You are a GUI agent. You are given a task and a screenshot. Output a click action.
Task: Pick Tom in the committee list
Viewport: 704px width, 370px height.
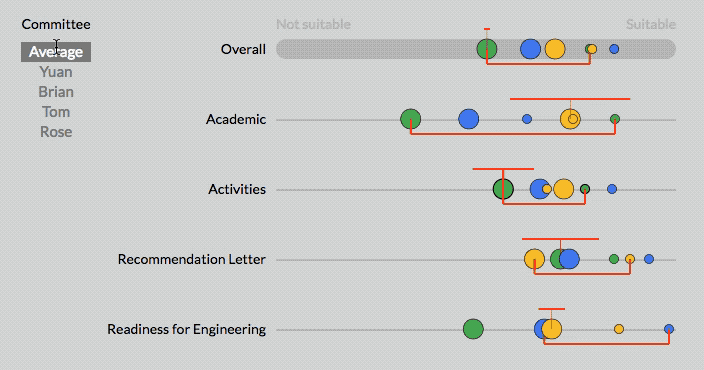(x=56, y=112)
